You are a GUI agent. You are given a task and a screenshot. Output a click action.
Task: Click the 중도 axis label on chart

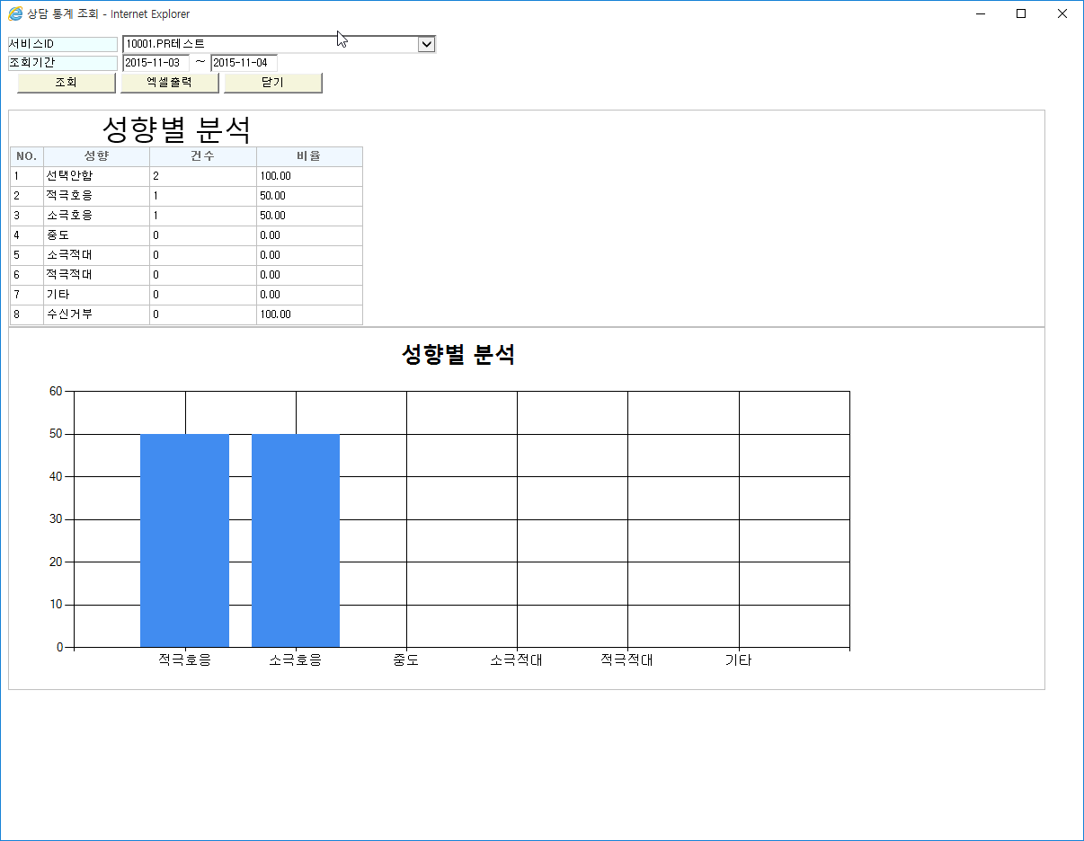pyautogui.click(x=406, y=660)
